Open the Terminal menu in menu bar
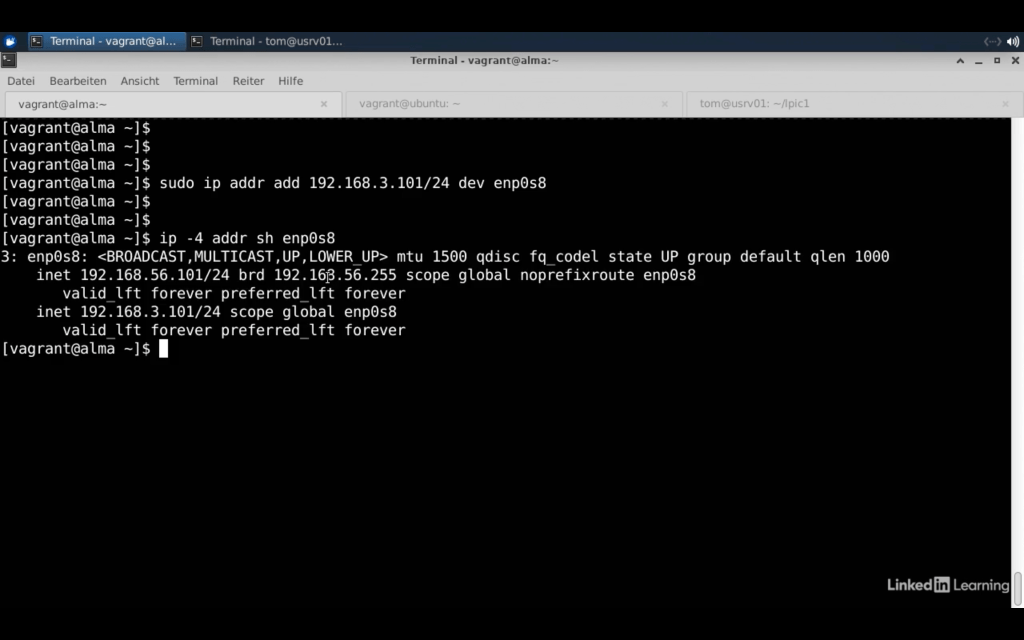Screen dimensions: 1024x640 click(196, 81)
